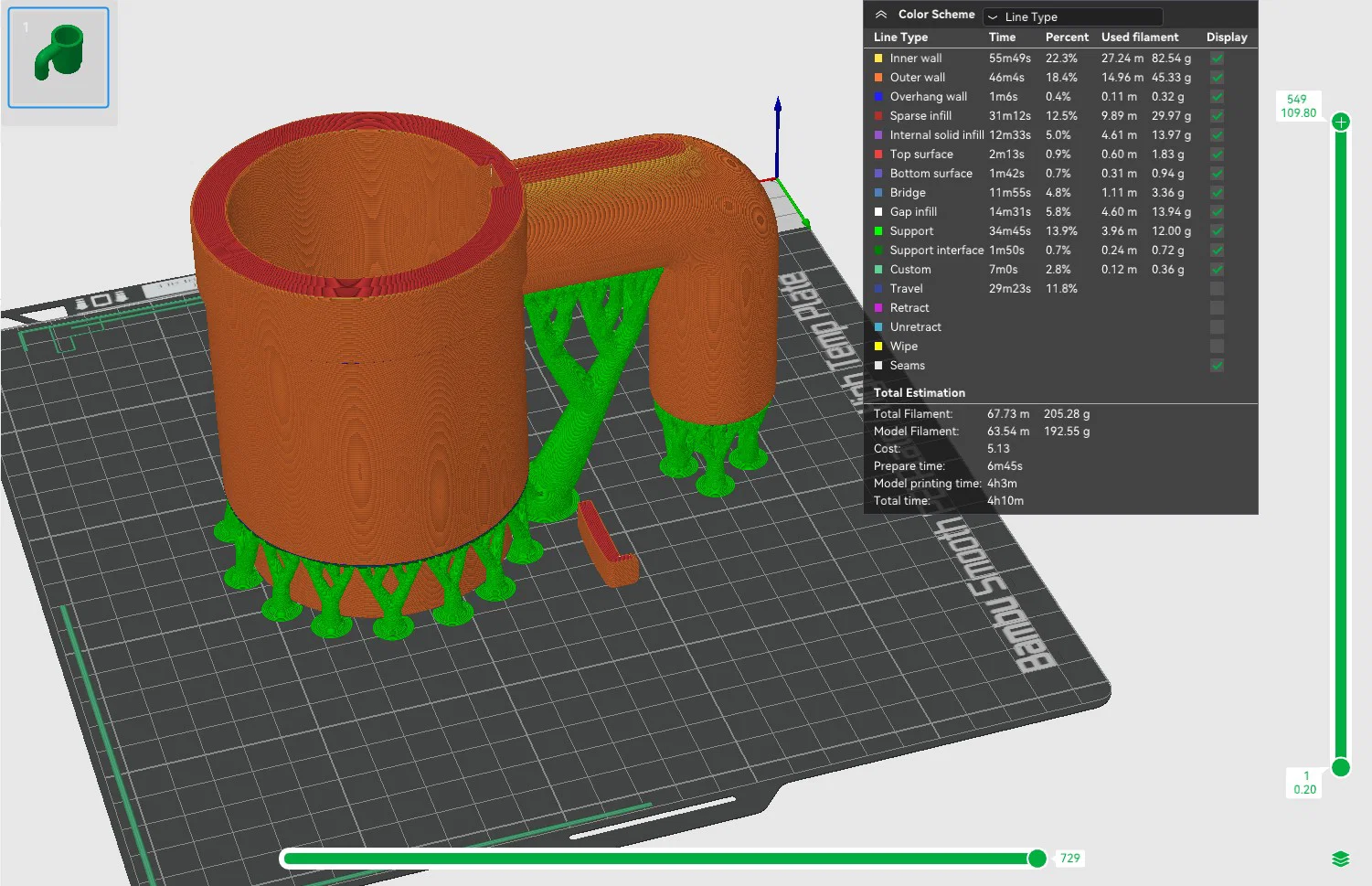The image size is (1372, 886).
Task: Uncheck the Seams display checkbox
Action: (1217, 366)
